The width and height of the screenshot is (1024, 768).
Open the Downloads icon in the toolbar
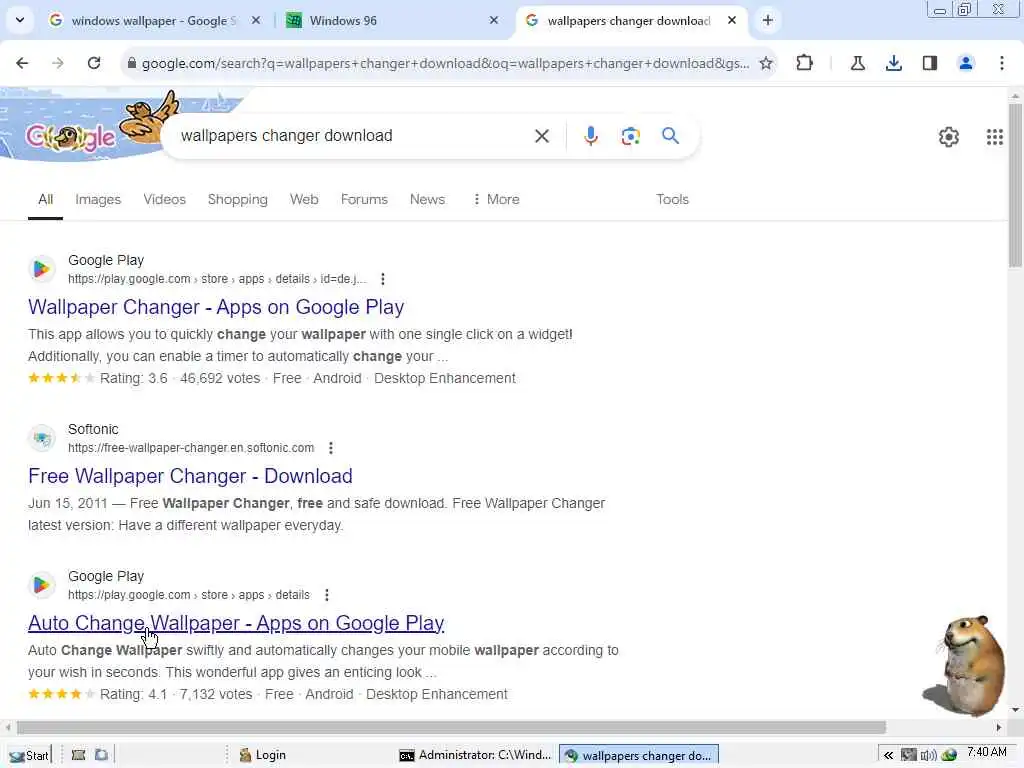[893, 63]
